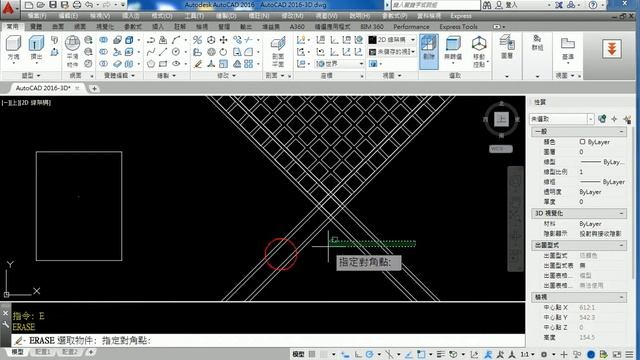
Task: Open the 1:1 annotation scale dropdown
Action: pyautogui.click(x=528, y=354)
